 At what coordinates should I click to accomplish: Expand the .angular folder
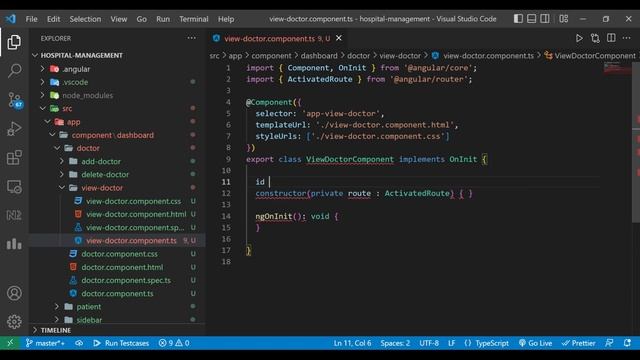point(42,69)
